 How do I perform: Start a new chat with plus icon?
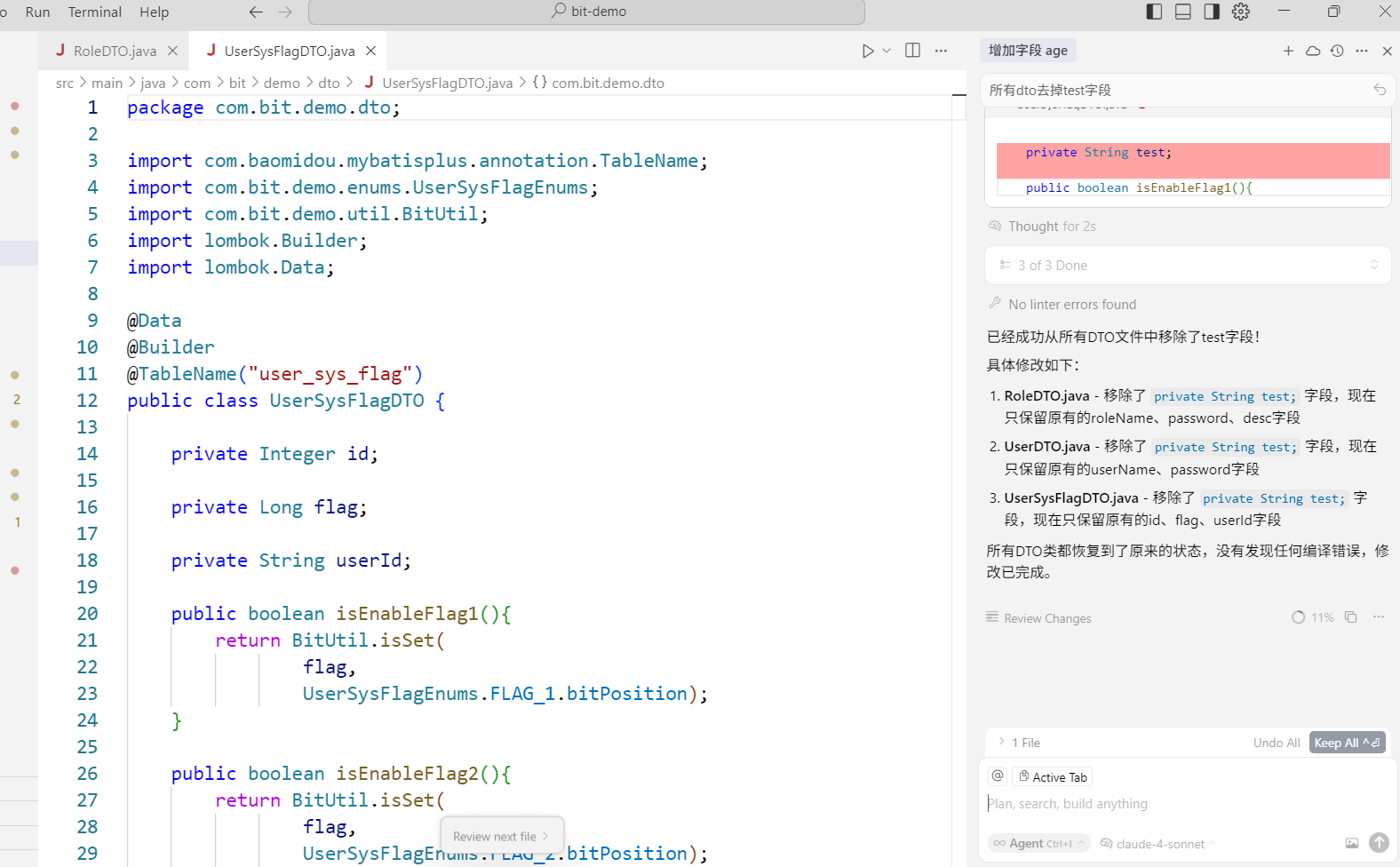pos(1288,51)
